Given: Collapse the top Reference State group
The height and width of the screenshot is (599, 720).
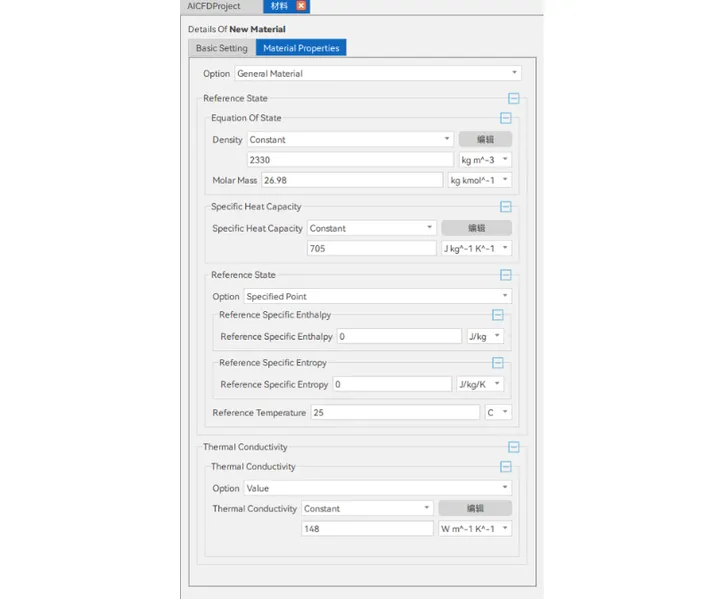Looking at the screenshot, I should pos(513,98).
